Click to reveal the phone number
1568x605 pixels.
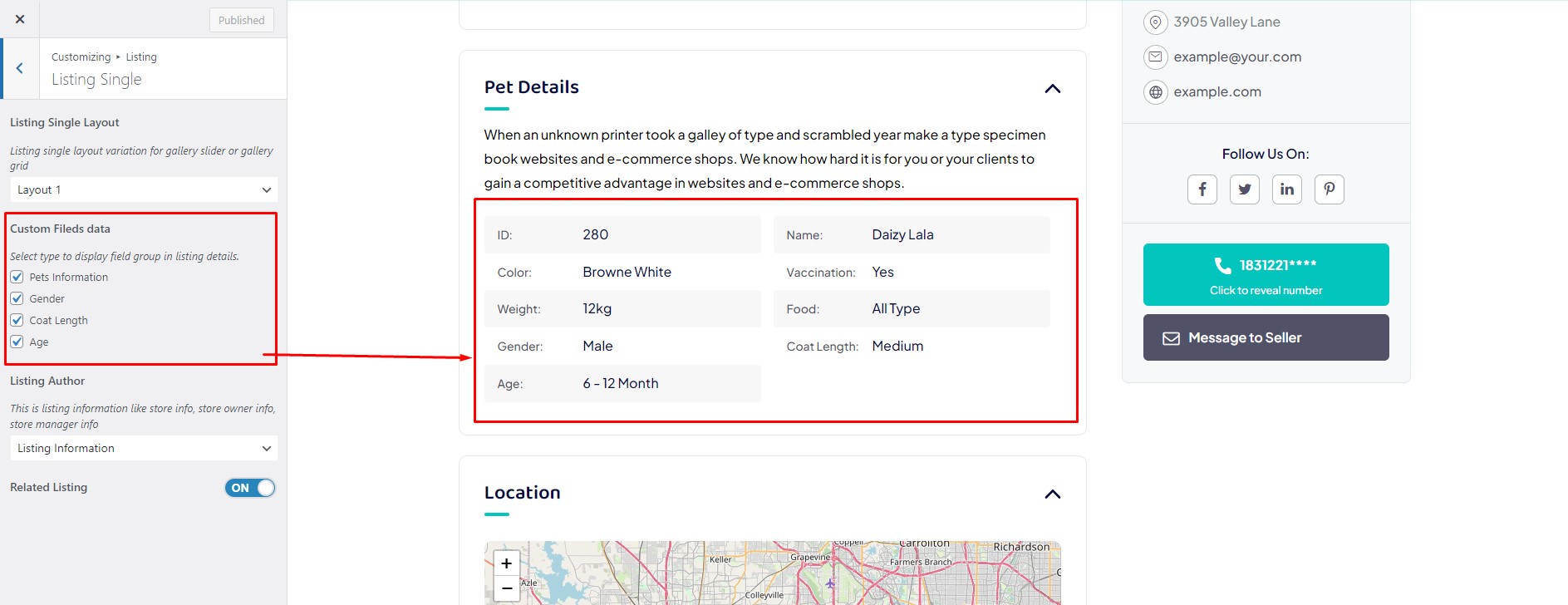[x=1266, y=274]
